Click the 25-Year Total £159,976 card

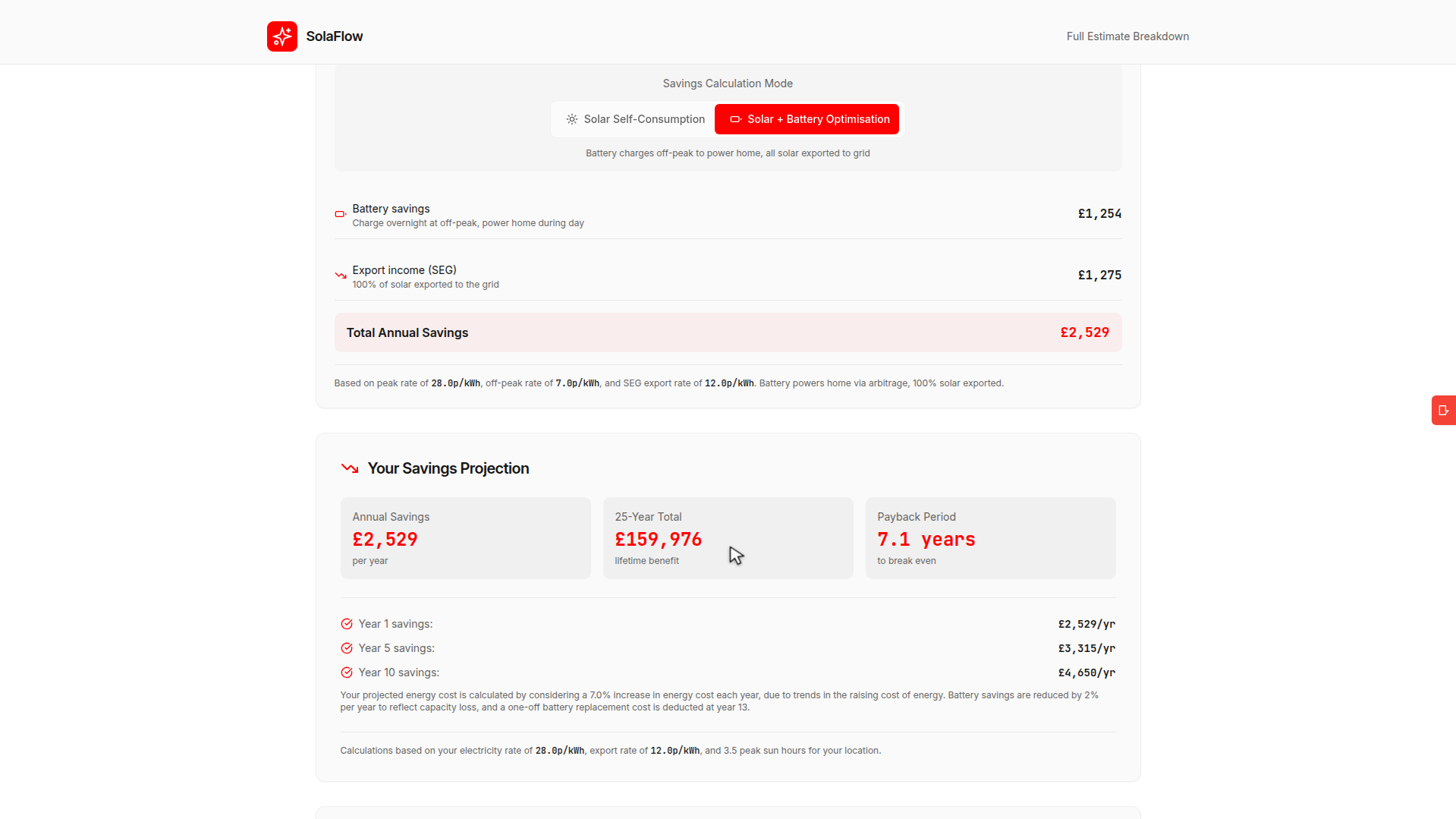[728, 538]
